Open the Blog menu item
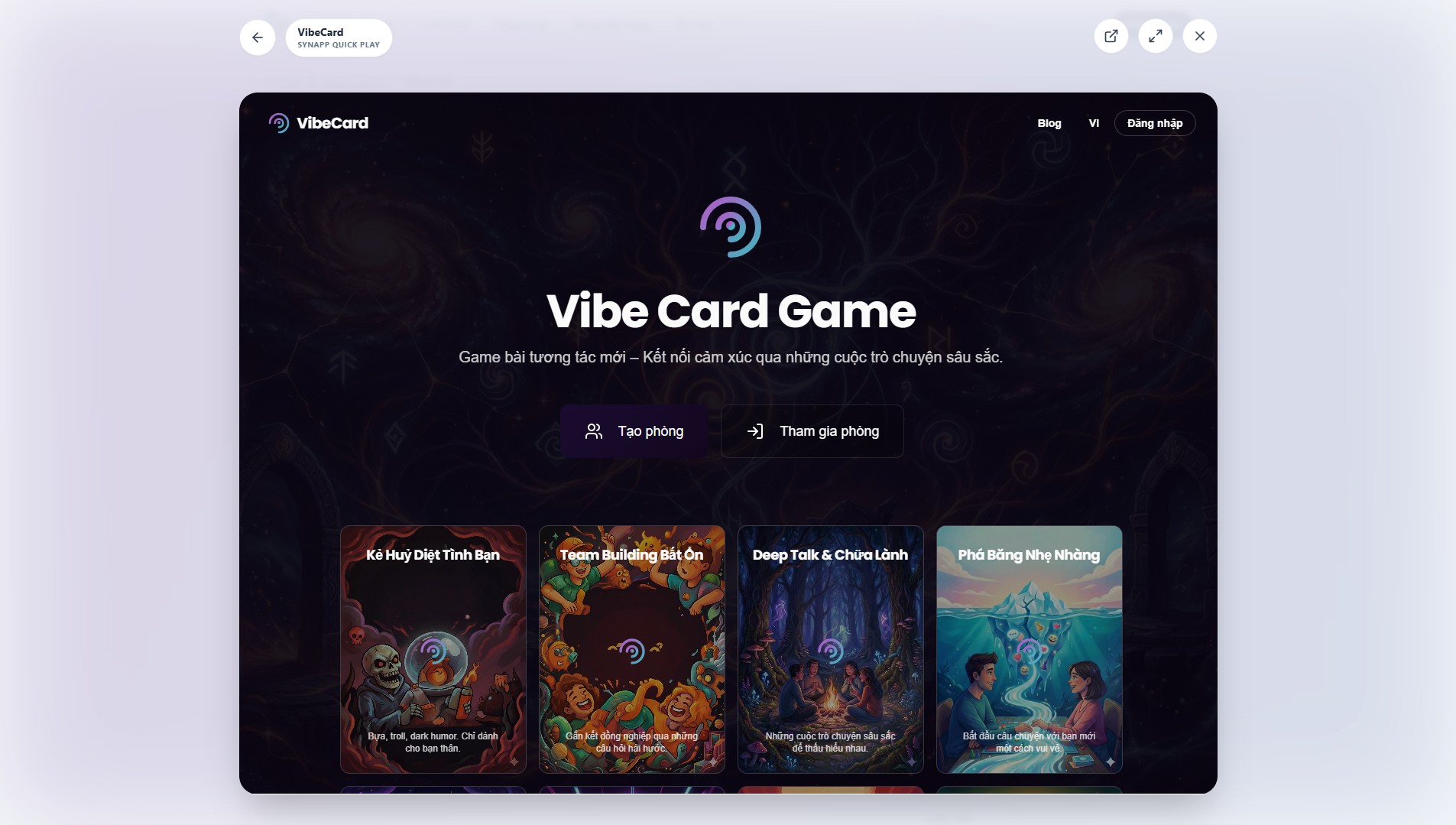The width and height of the screenshot is (1456, 825). (x=1049, y=123)
